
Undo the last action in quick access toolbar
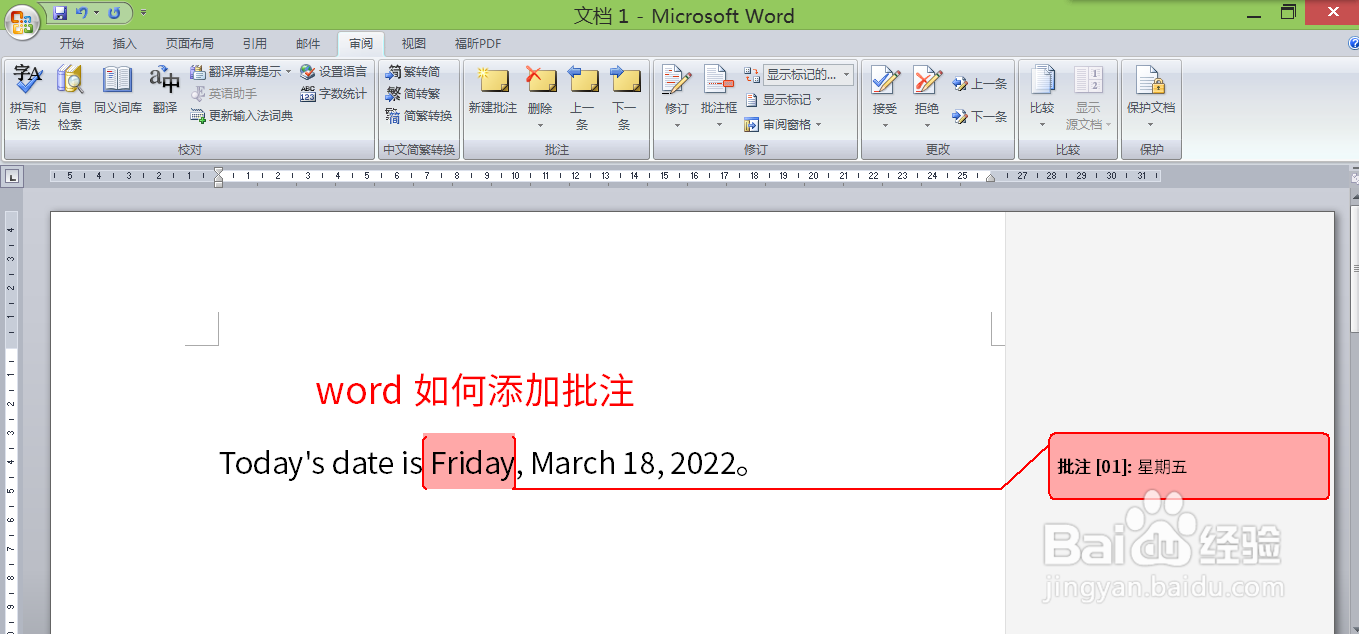[82, 13]
